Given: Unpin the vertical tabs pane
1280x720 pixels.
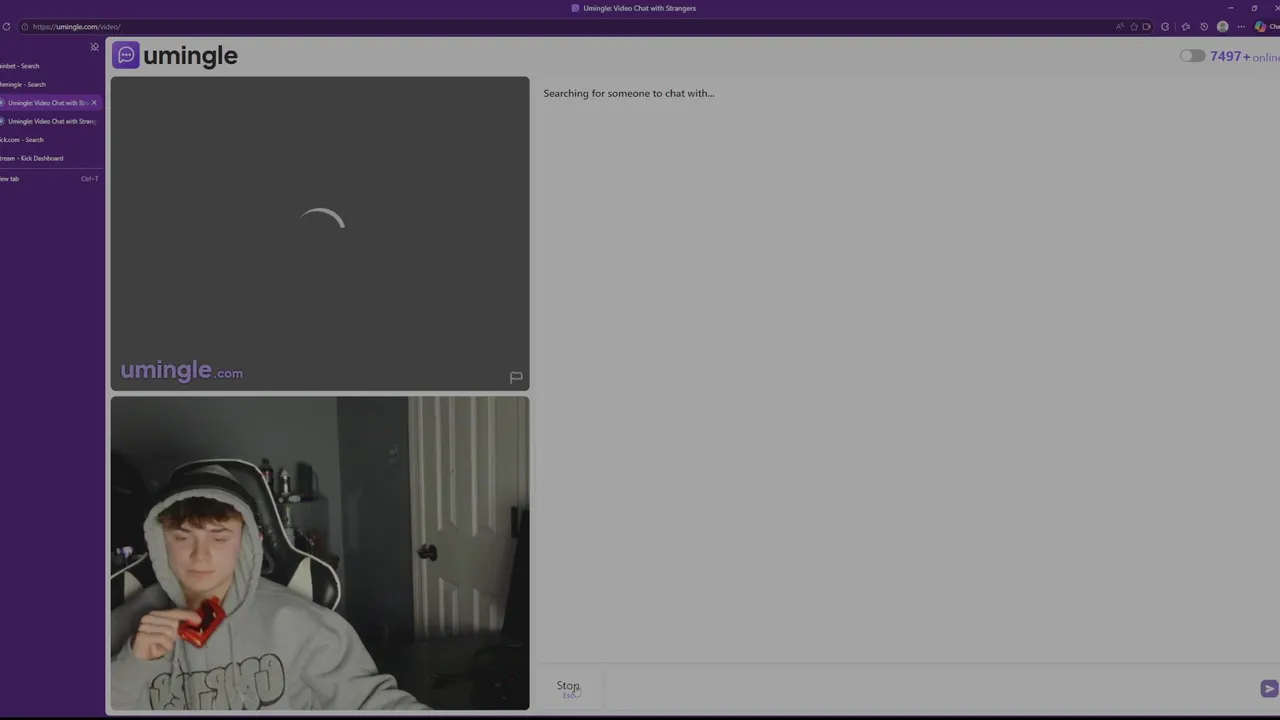Looking at the screenshot, I should (x=95, y=47).
